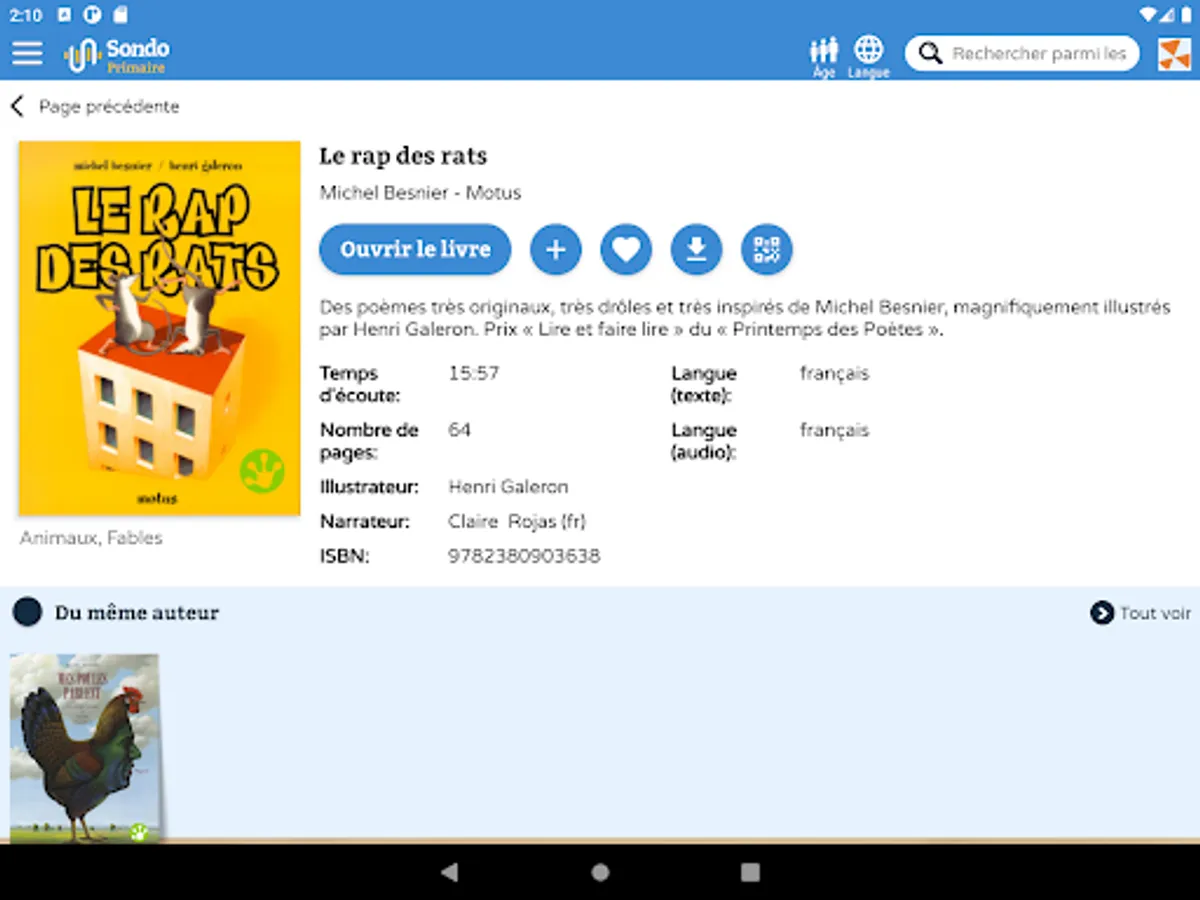Open the rooster book thumbnail
The height and width of the screenshot is (900, 1200).
pos(85,748)
